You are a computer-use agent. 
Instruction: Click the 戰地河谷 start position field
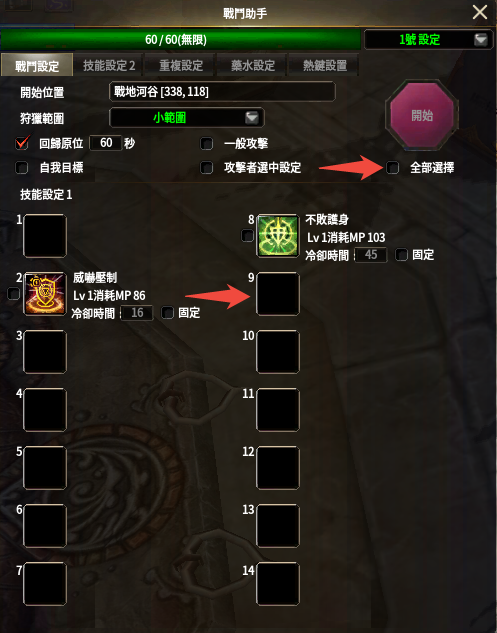(222, 92)
